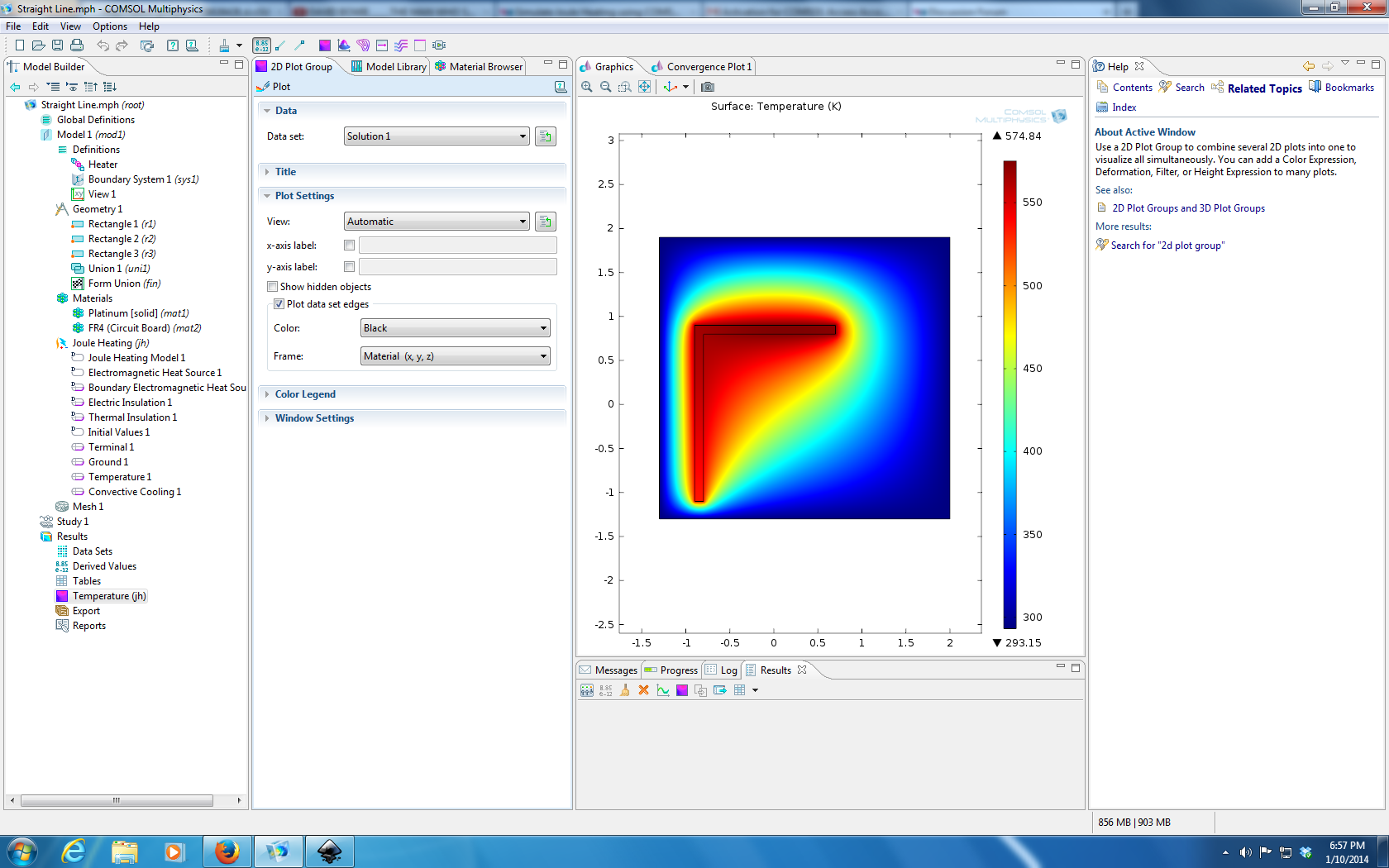This screenshot has width=1389, height=868.
Task: Click the Zoom In icon in Graphics
Action: pos(587,87)
